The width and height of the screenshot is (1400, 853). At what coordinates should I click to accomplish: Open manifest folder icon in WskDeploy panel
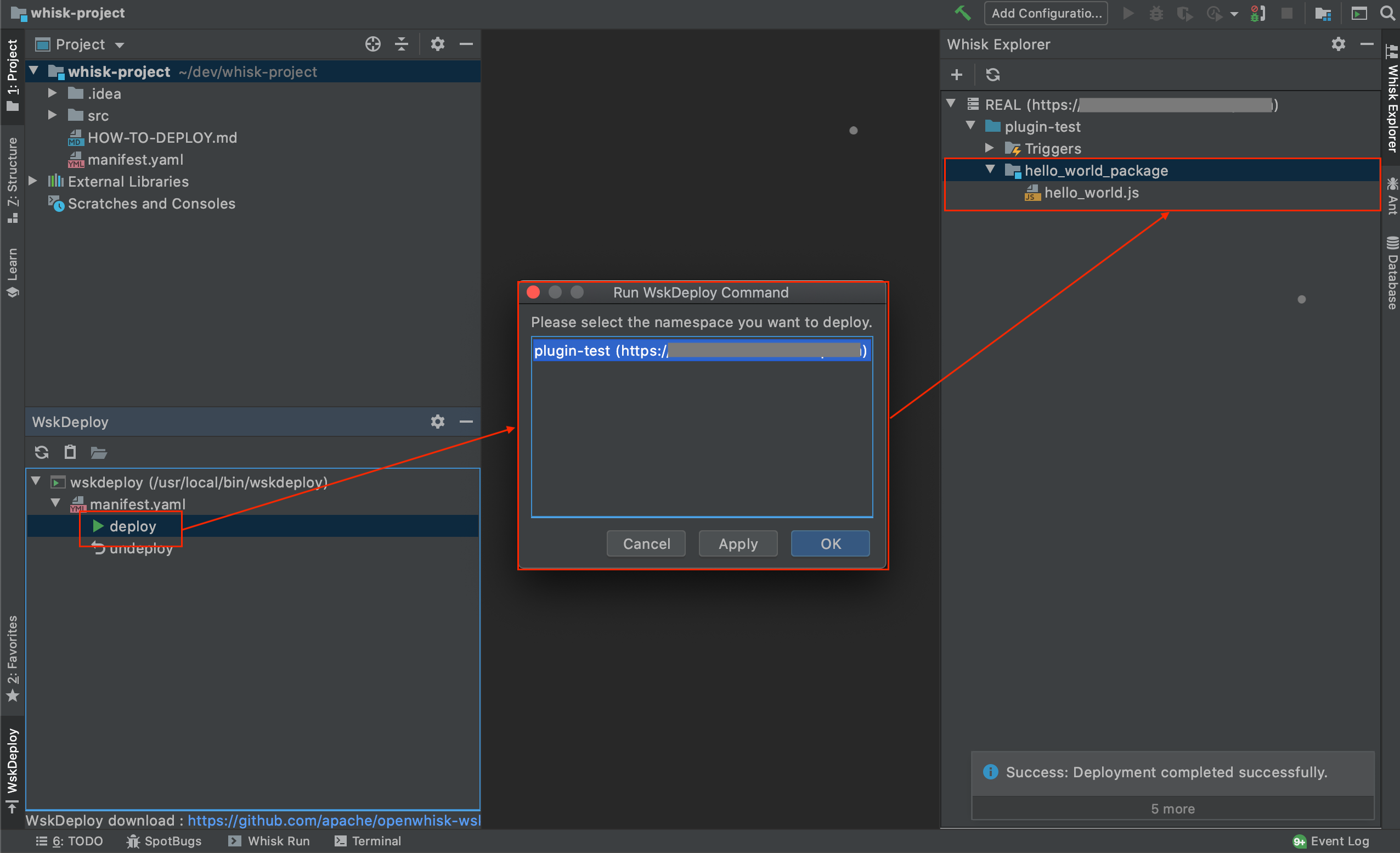click(x=99, y=452)
